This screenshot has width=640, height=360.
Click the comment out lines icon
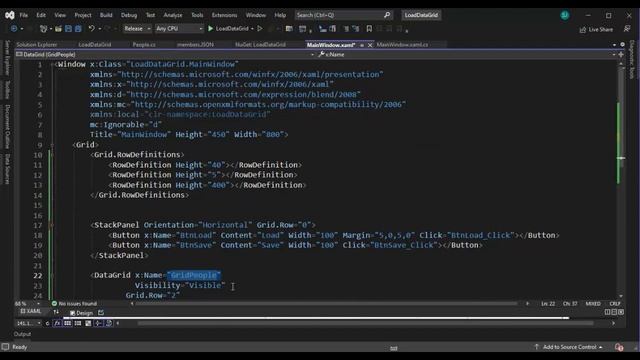click(x=346, y=29)
